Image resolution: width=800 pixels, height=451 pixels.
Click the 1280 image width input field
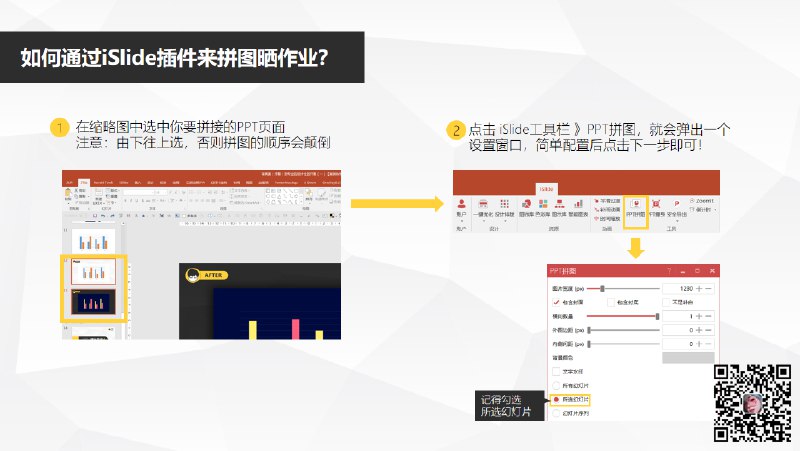[x=679, y=289]
